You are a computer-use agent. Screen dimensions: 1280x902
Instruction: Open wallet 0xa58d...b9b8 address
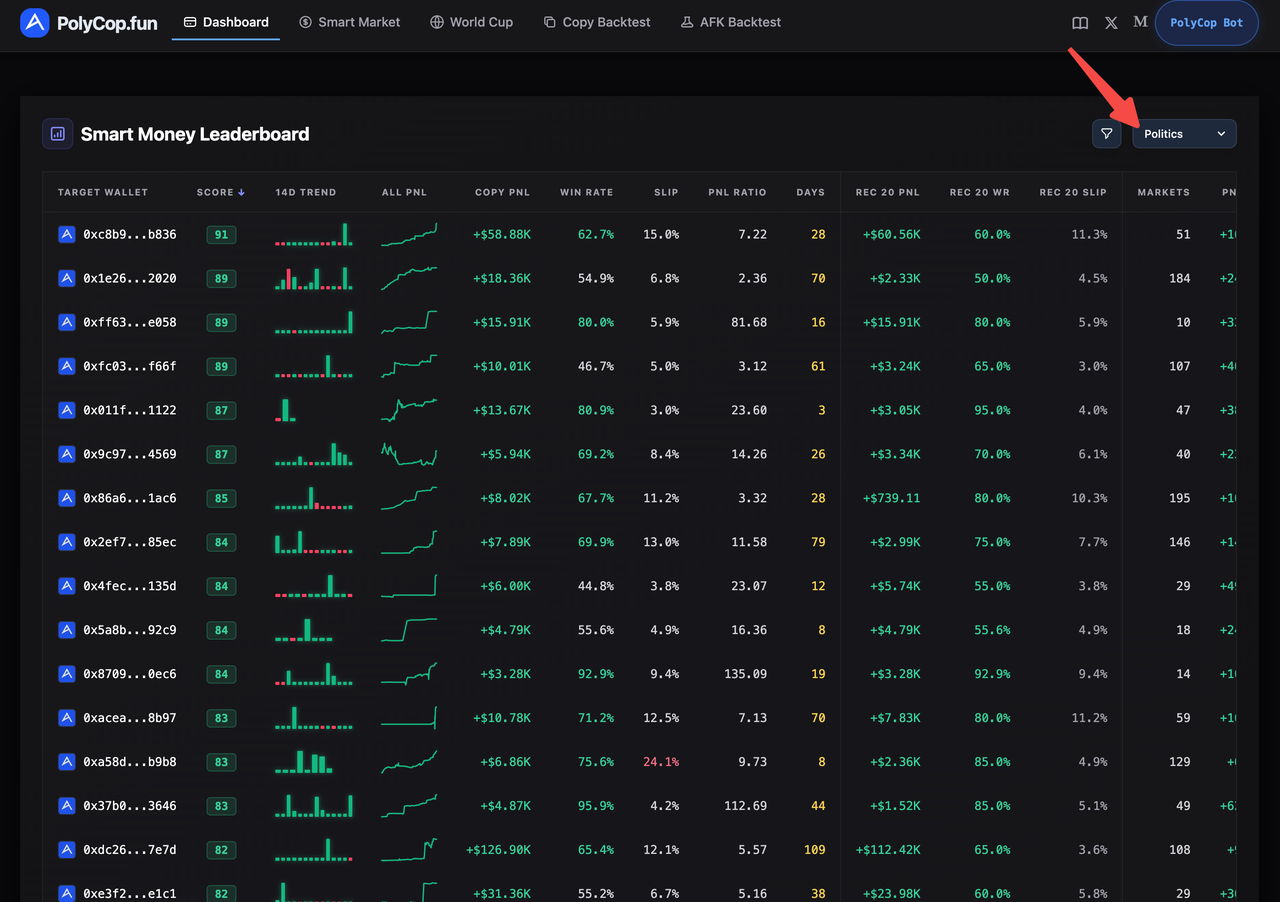tap(130, 762)
